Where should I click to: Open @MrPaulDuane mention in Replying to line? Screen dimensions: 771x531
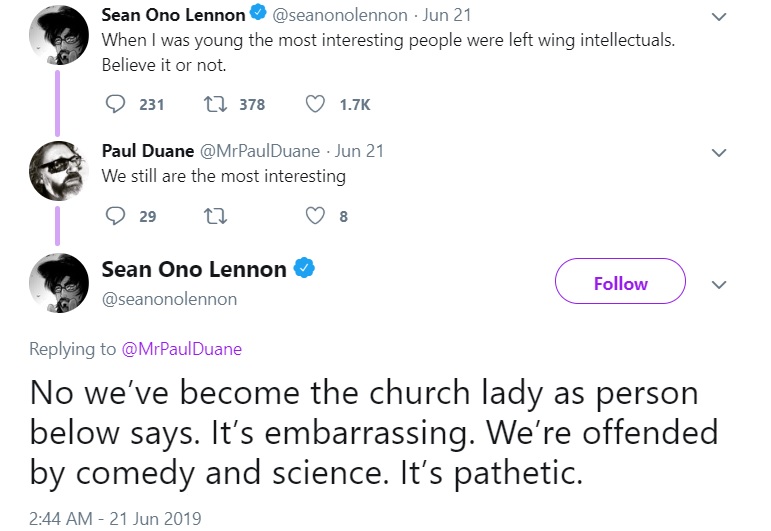pyautogui.click(x=181, y=349)
